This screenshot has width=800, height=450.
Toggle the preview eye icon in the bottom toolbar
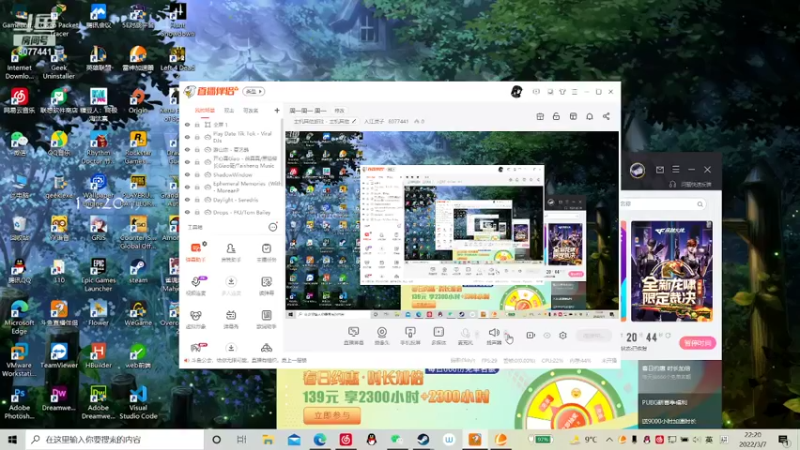click(x=547, y=336)
